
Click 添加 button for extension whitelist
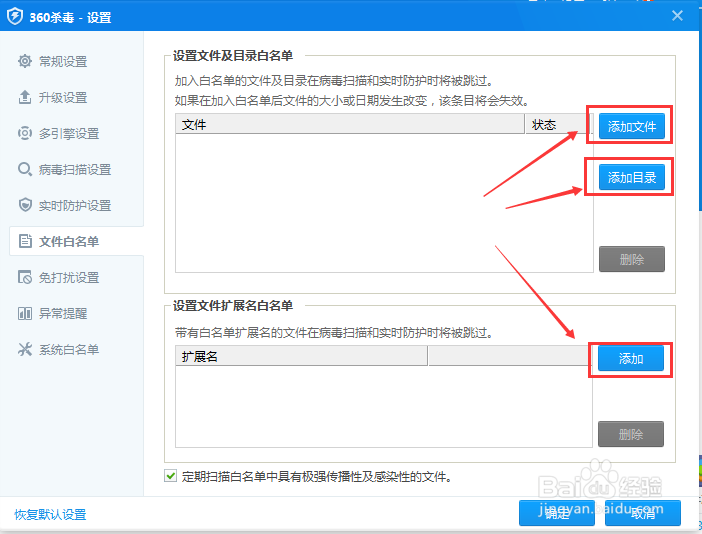(x=631, y=358)
